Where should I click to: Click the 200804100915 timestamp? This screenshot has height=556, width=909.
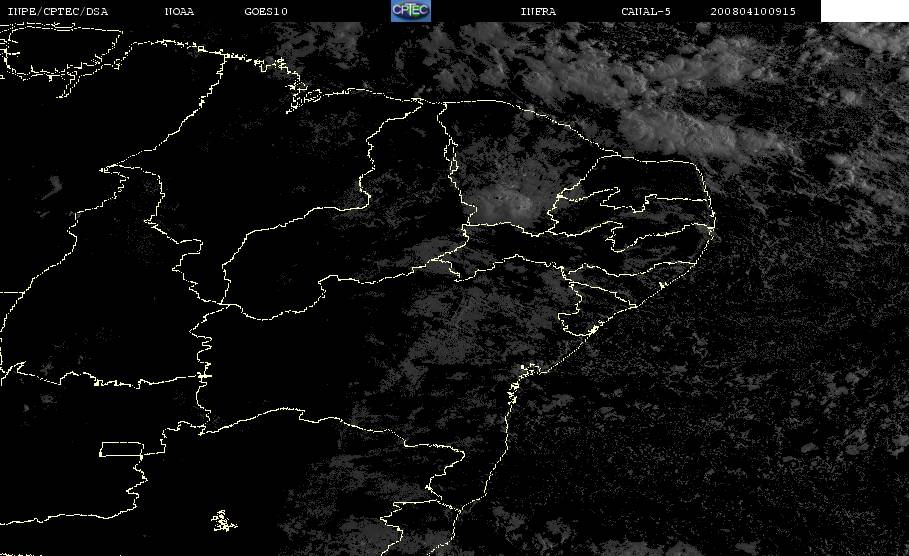[752, 12]
